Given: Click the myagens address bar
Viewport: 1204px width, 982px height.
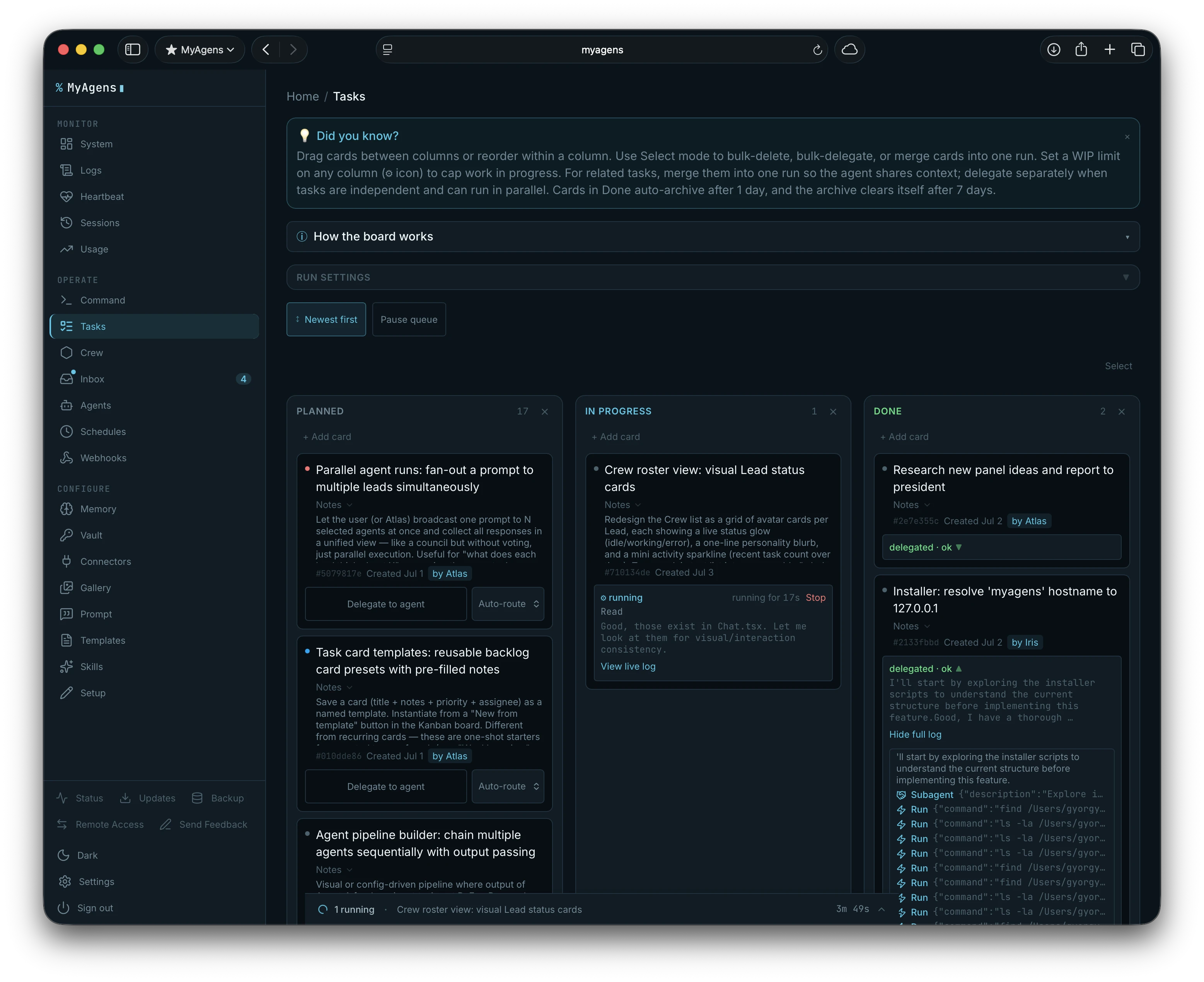Looking at the screenshot, I should [x=602, y=50].
